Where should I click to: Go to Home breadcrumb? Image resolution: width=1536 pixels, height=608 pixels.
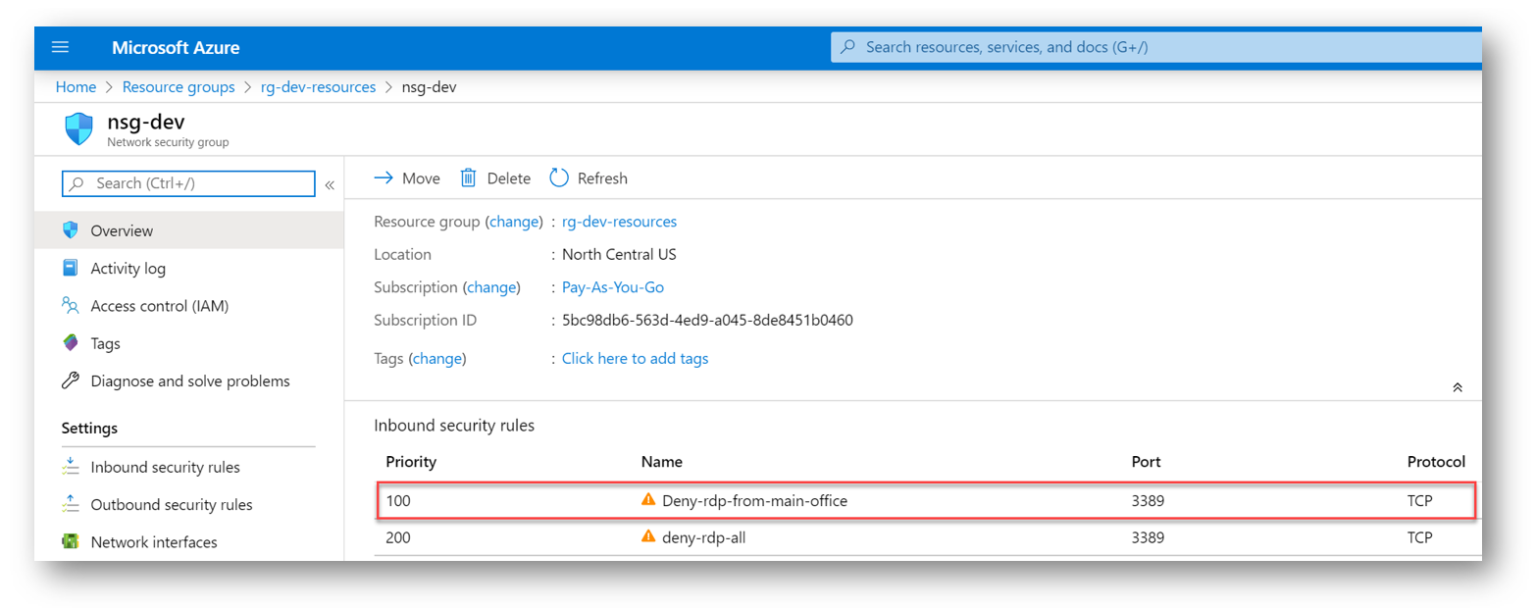76,87
